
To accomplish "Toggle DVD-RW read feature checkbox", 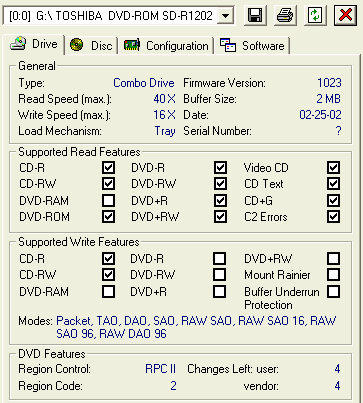I will click(220, 184).
